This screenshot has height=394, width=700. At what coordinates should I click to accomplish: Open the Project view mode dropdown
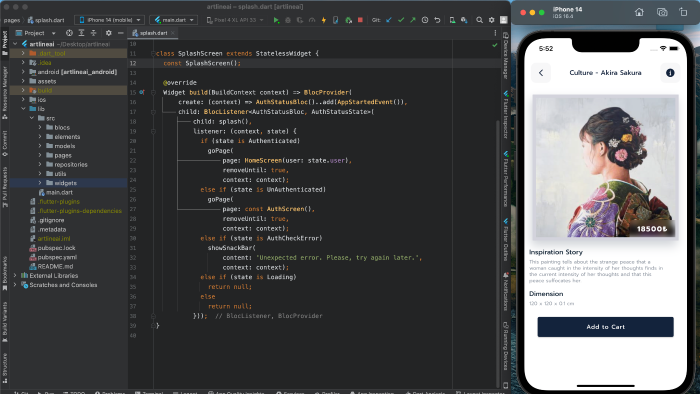tap(35, 33)
